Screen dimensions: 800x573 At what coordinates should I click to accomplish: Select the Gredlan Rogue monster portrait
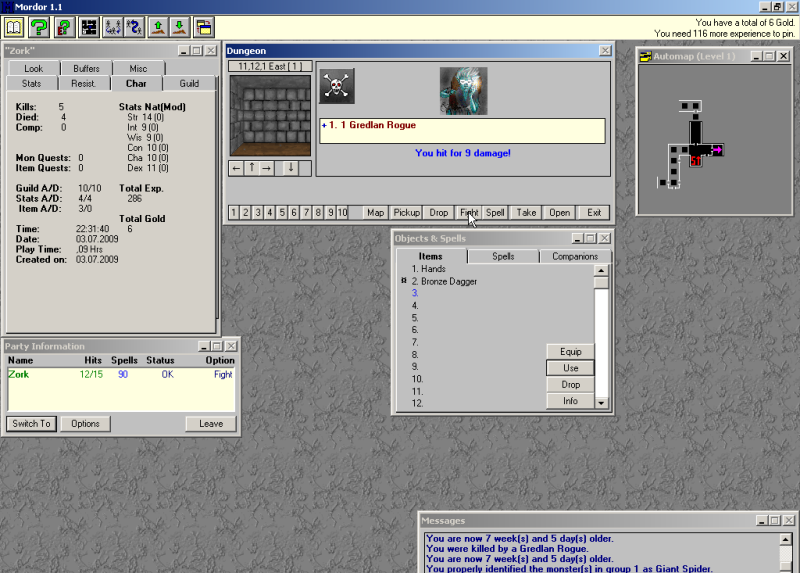pos(463,90)
